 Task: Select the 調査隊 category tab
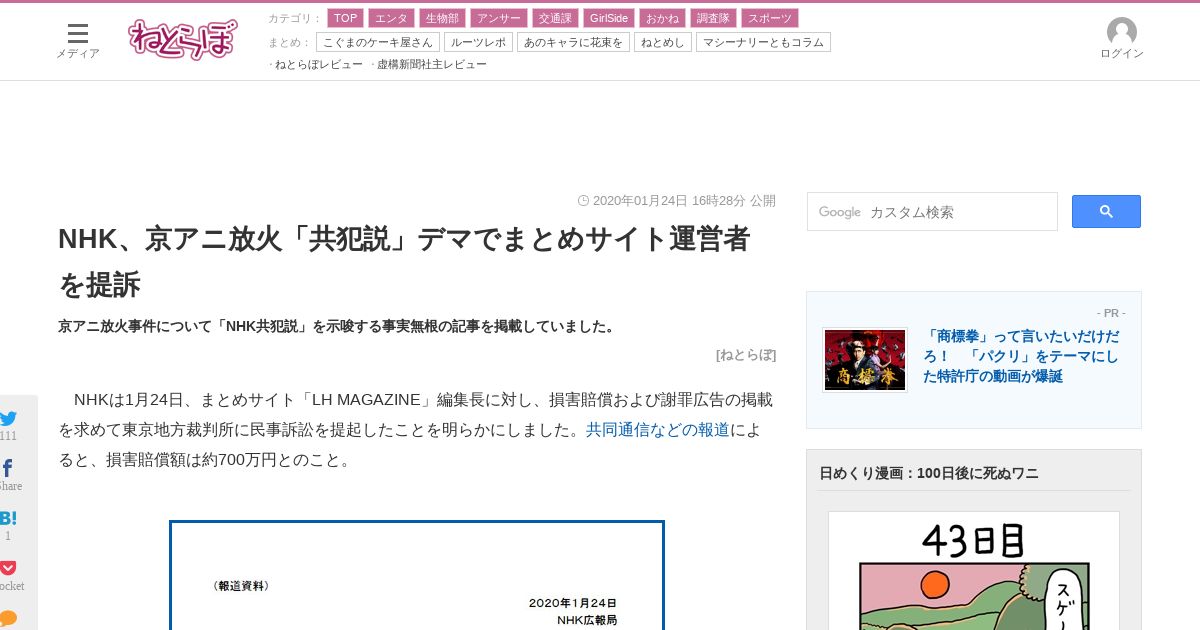pos(714,18)
